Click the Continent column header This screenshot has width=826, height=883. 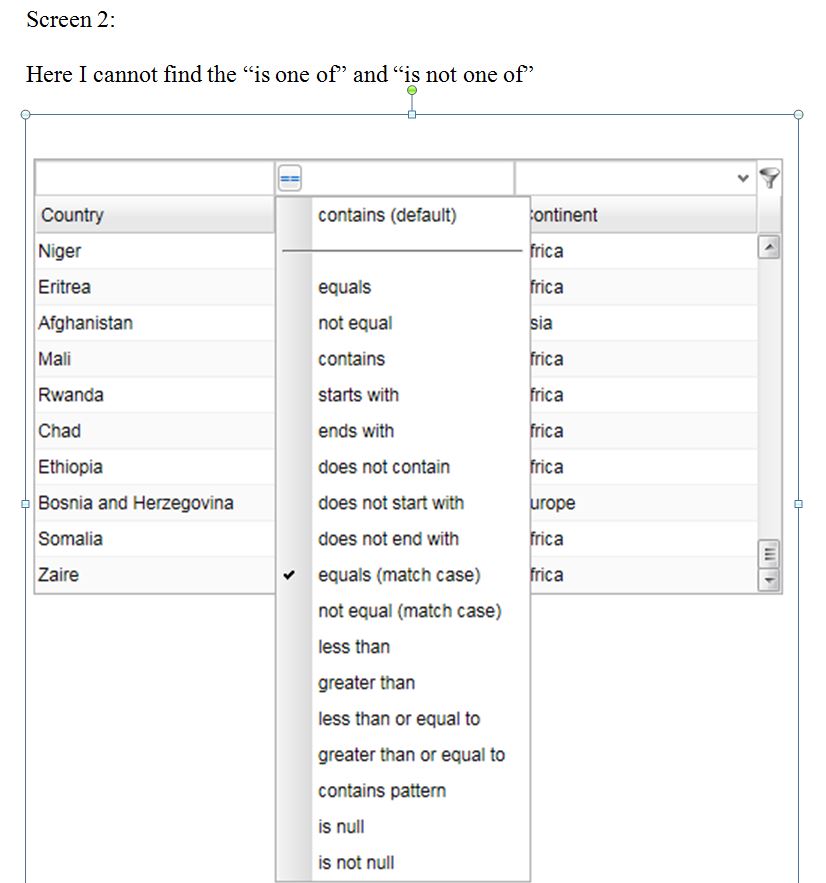640,215
